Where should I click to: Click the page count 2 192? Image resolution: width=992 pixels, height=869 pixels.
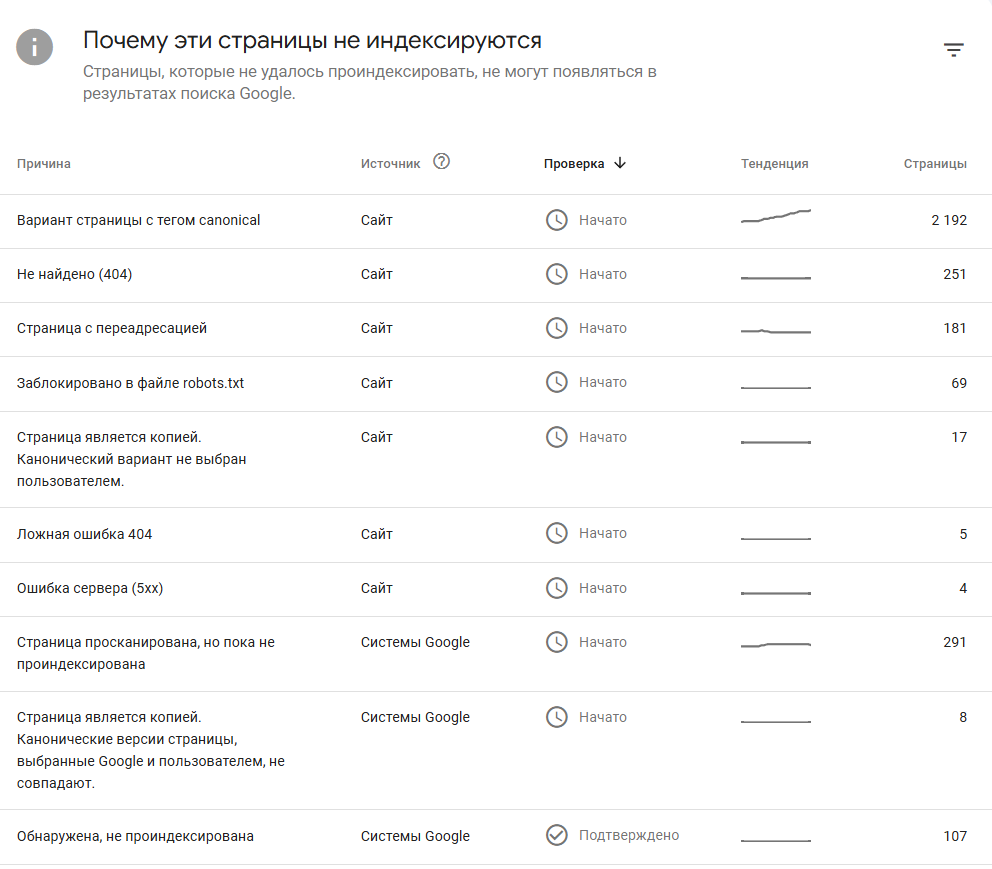[949, 220]
